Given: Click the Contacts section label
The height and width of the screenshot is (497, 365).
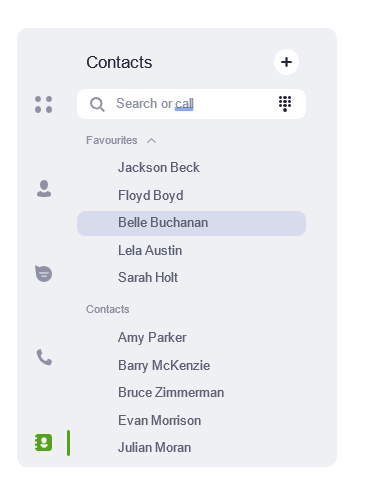Looking at the screenshot, I should coord(108,309).
